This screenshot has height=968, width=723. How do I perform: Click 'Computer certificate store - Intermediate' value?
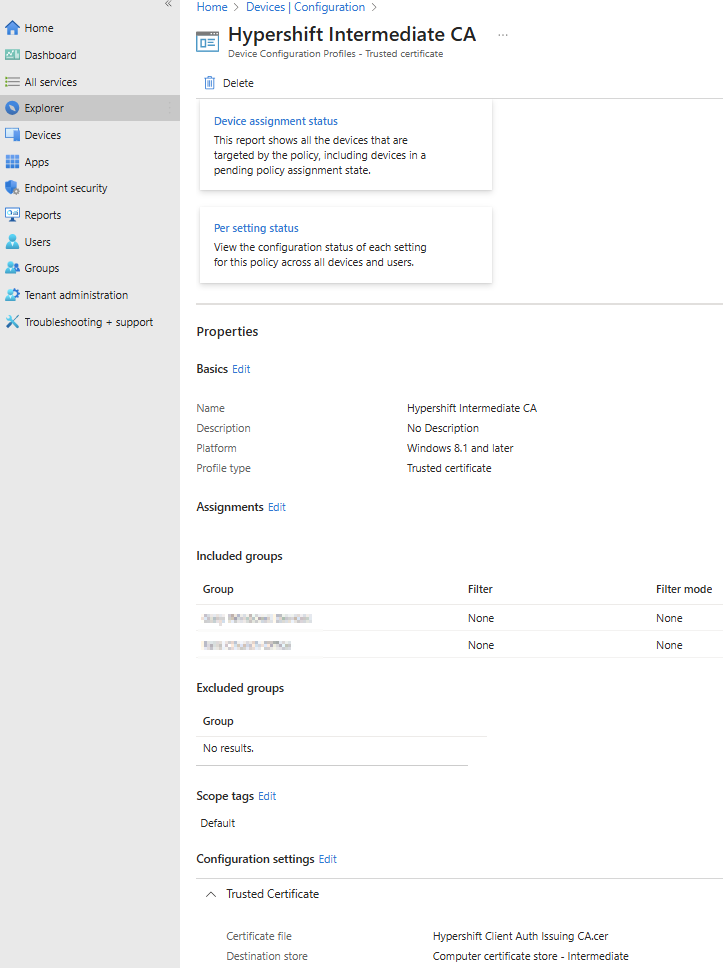point(530,956)
